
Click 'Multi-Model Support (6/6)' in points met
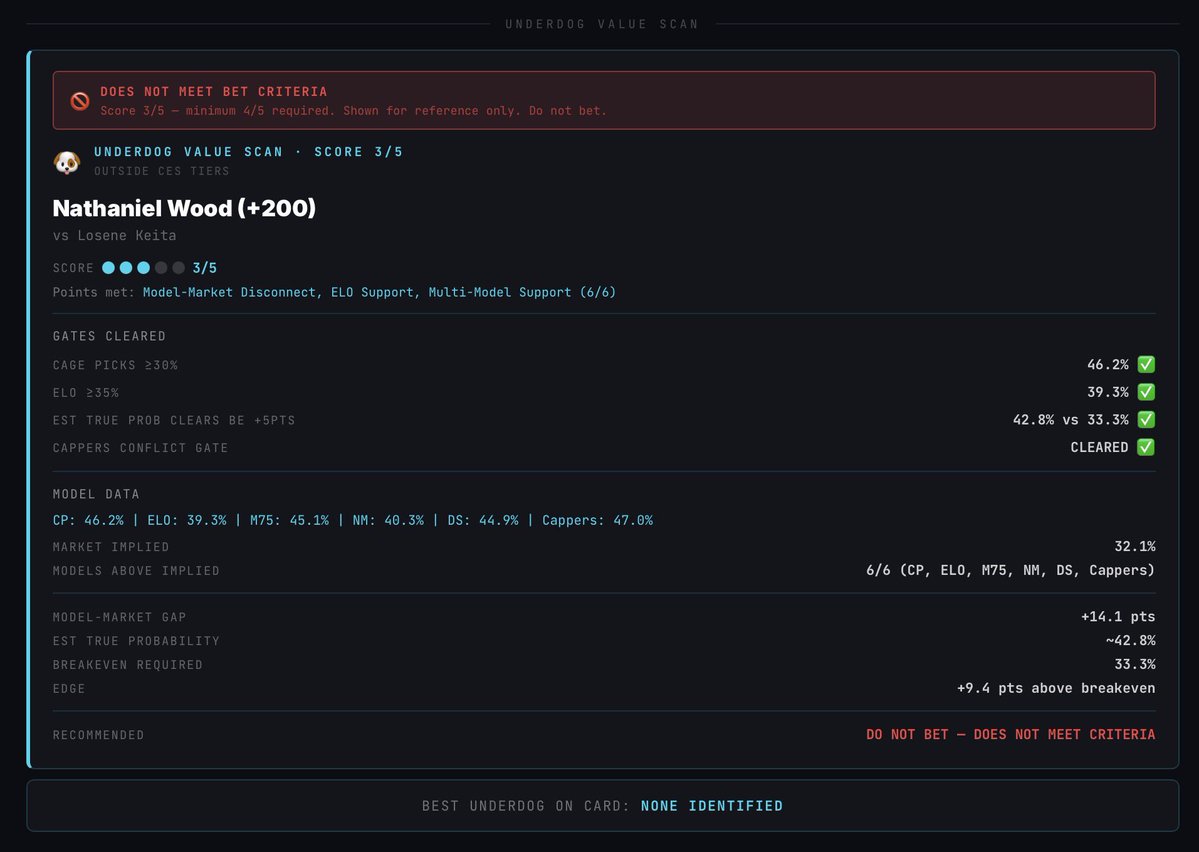pyautogui.click(x=522, y=292)
